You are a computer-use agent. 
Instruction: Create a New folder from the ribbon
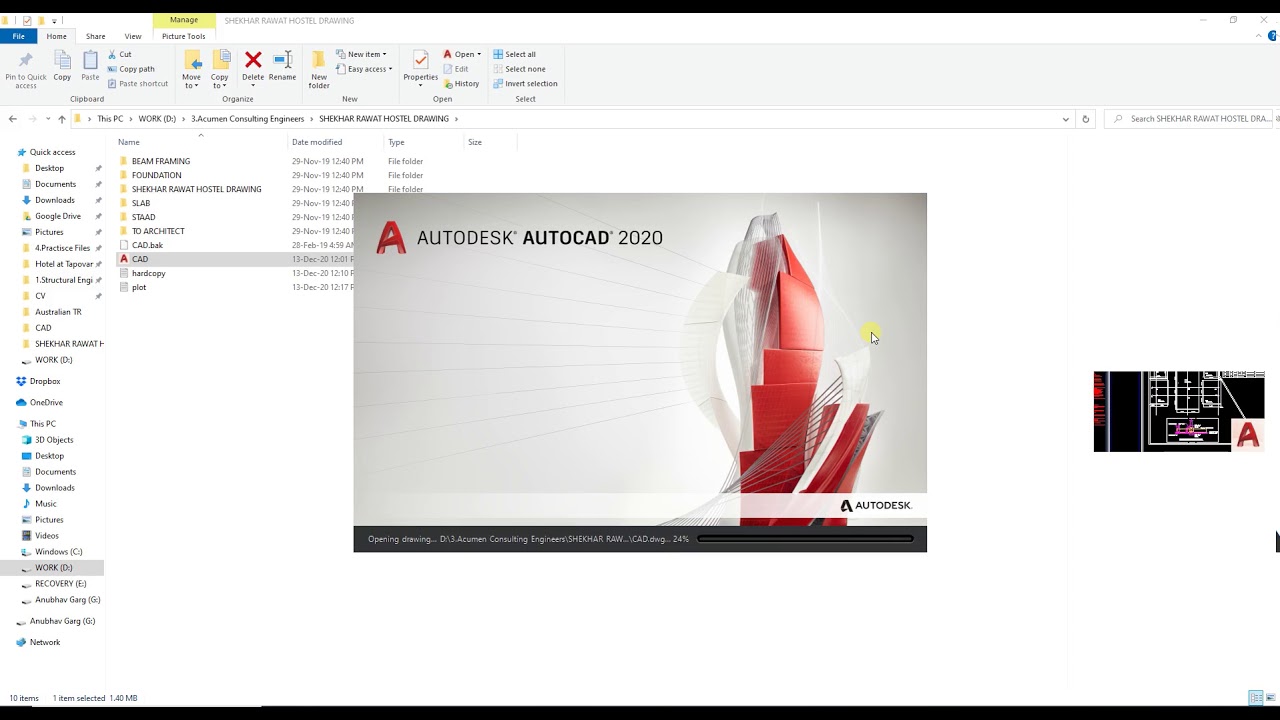coord(319,69)
